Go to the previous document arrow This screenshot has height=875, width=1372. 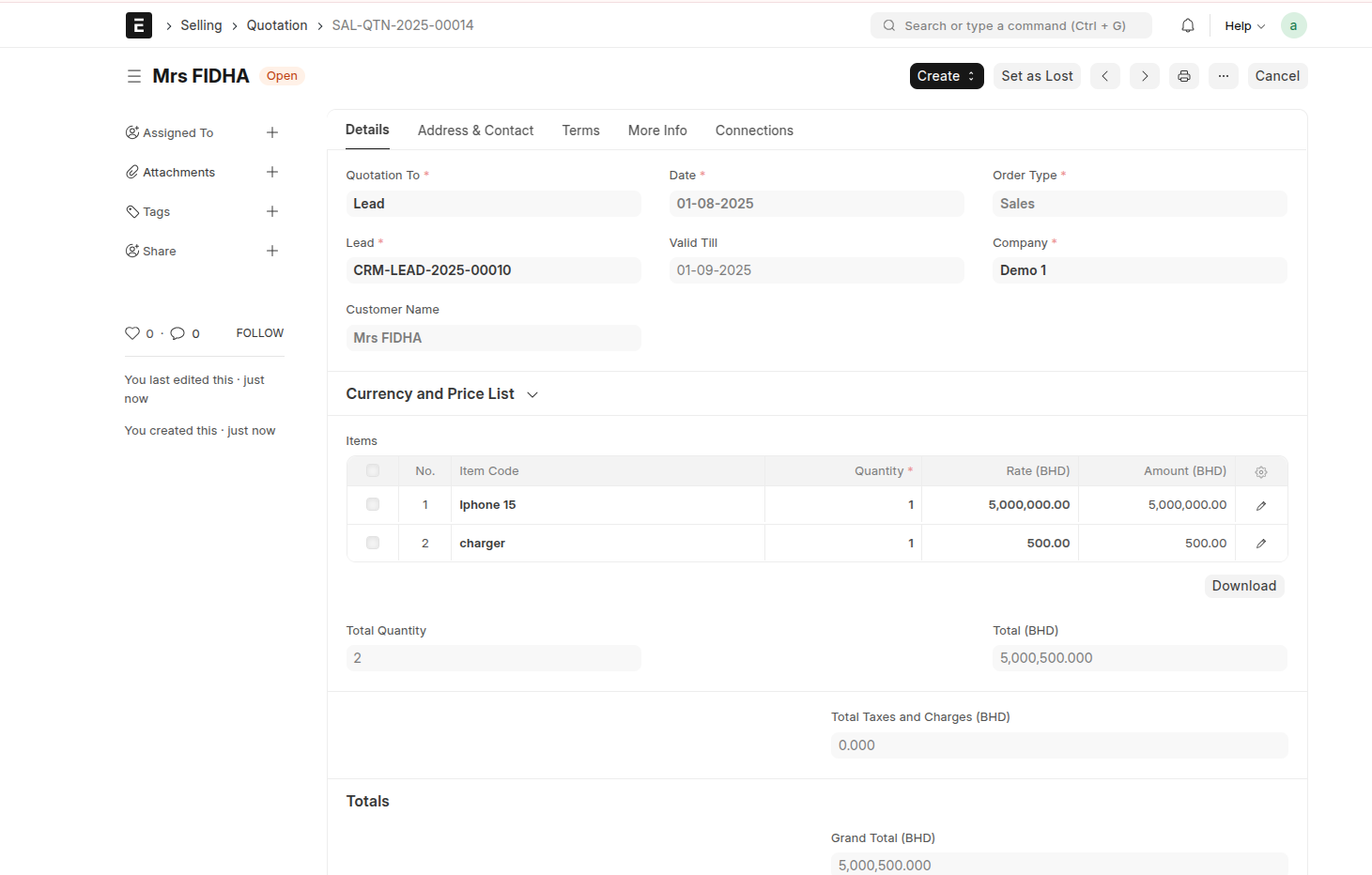(1104, 76)
